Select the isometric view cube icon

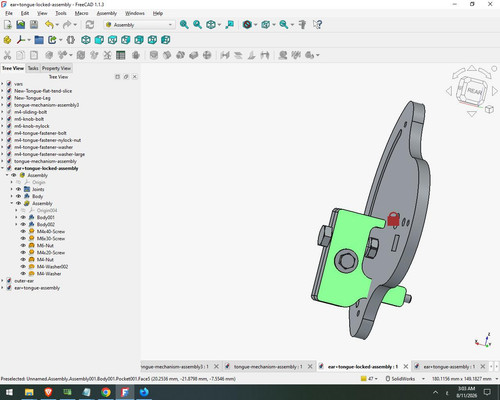pyautogui.click(x=86, y=40)
